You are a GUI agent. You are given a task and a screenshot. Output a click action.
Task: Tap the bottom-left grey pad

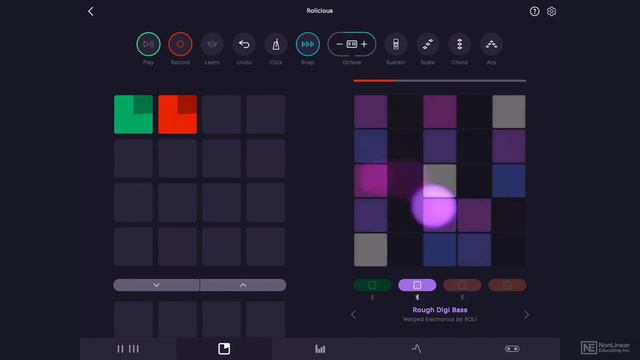371,250
